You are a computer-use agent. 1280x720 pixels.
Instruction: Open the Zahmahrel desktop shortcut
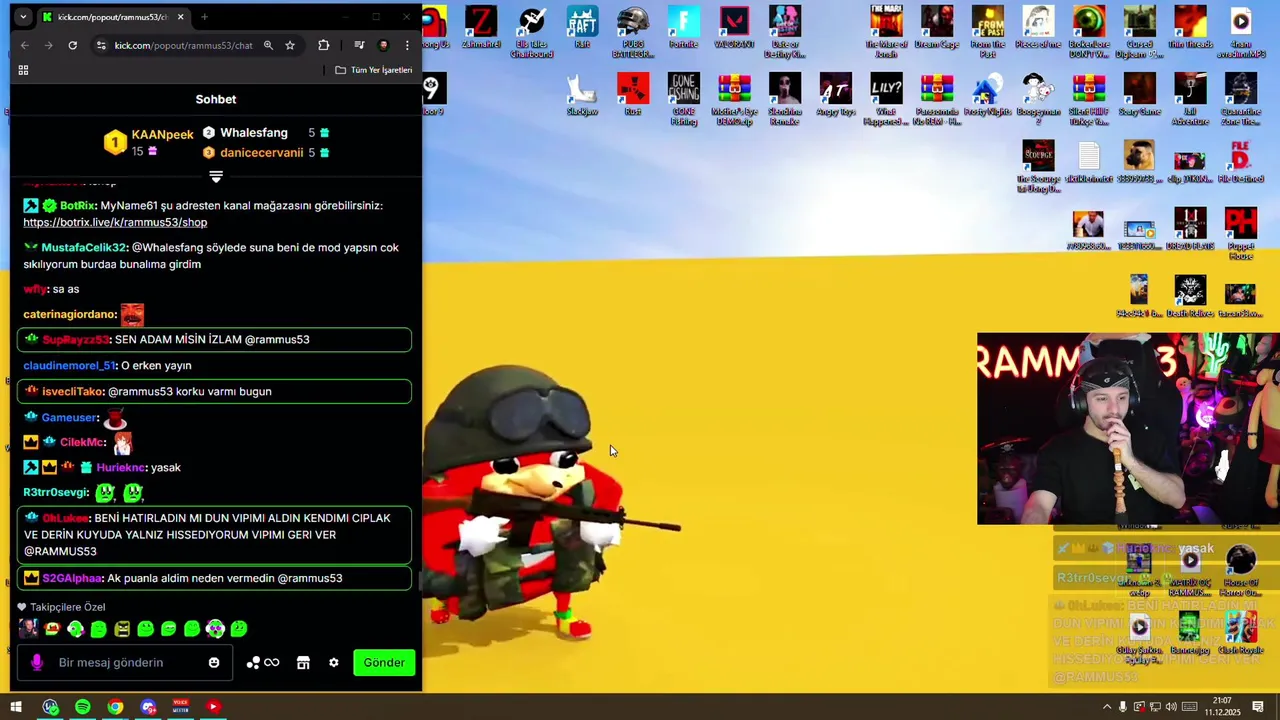[481, 28]
